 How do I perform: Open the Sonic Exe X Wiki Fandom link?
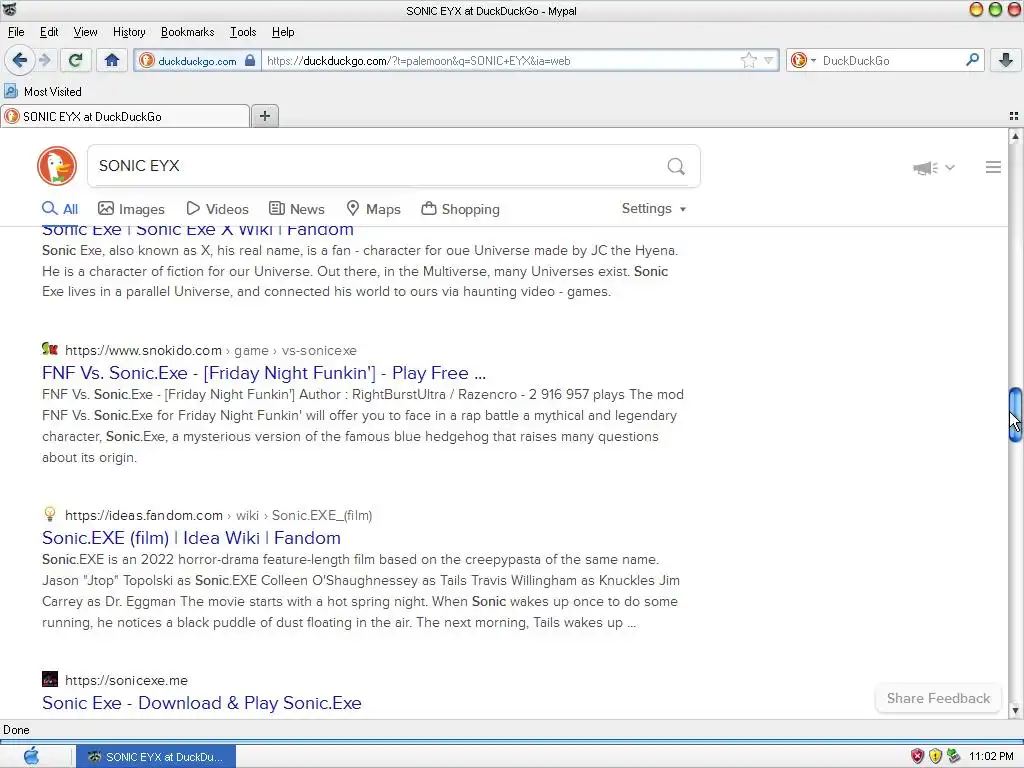click(x=198, y=231)
